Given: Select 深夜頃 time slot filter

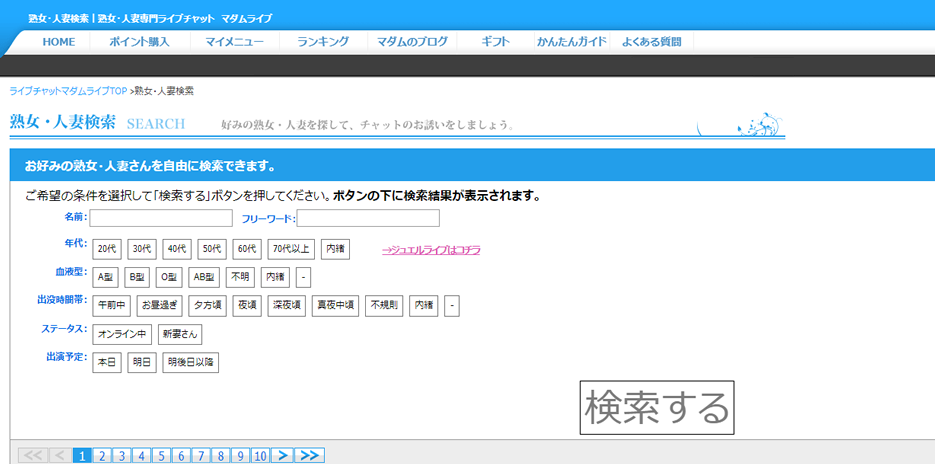Looking at the screenshot, I should tap(286, 305).
